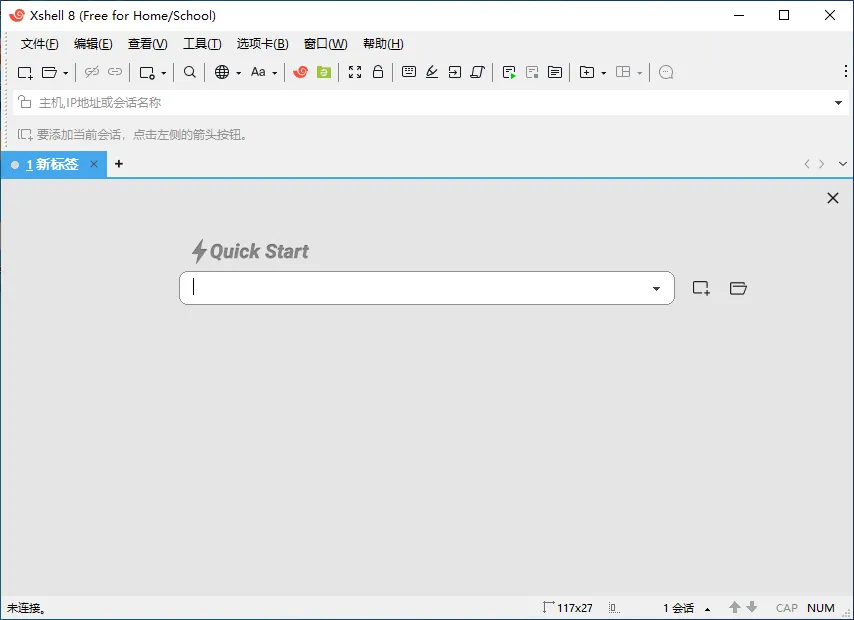Add a new tab with the plus button
Viewport: 854px width, 620px height.
pos(119,164)
